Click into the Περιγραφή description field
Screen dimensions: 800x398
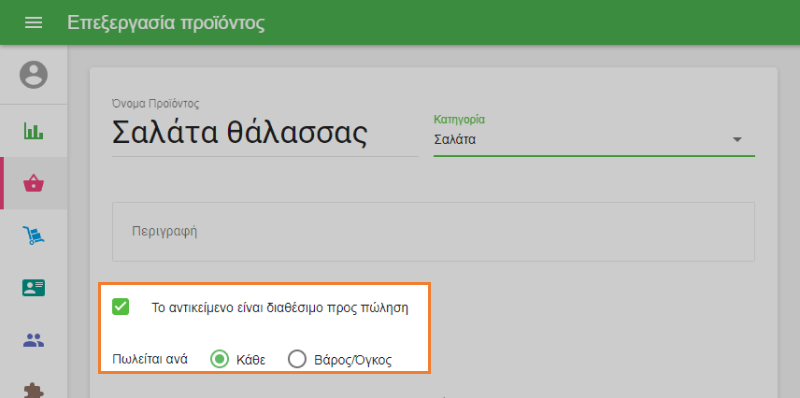coord(433,232)
